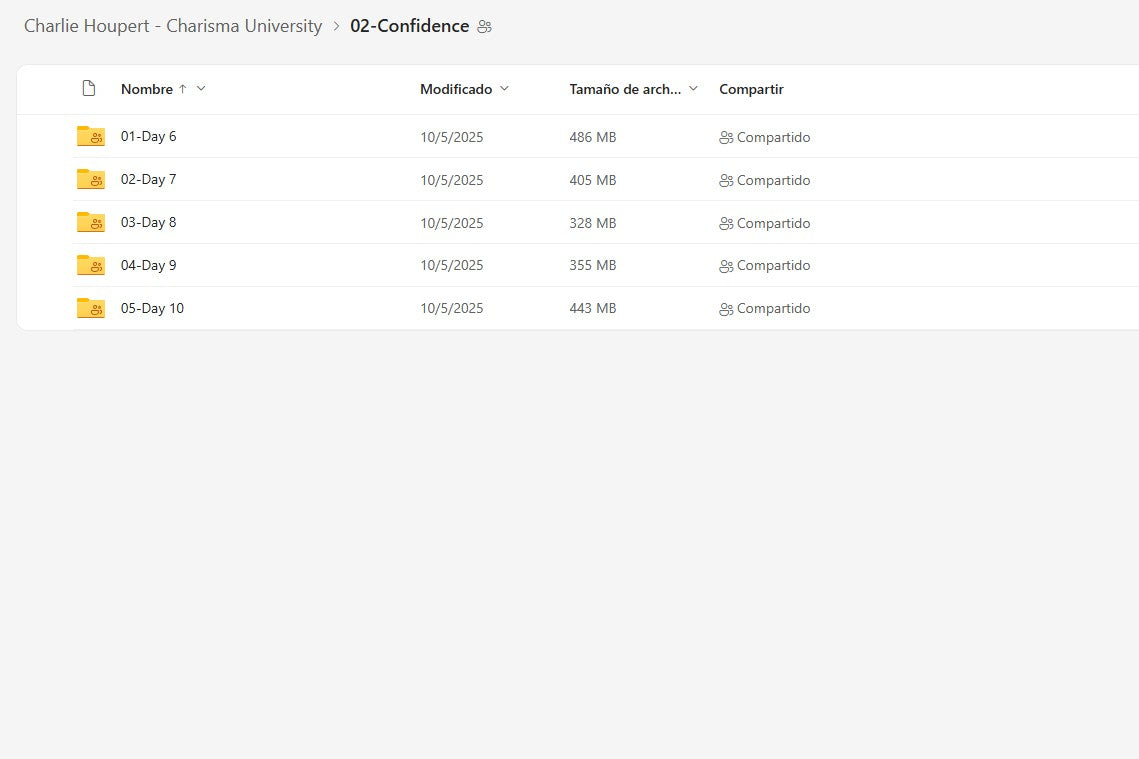Image resolution: width=1139 pixels, height=759 pixels.
Task: Click the file type column header icon
Action: point(89,89)
